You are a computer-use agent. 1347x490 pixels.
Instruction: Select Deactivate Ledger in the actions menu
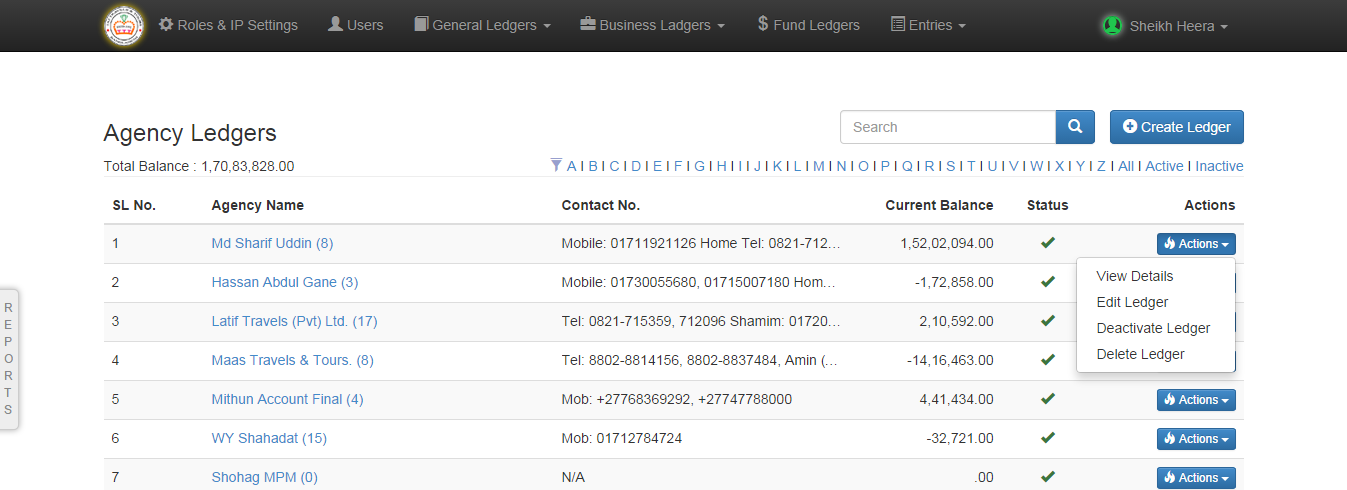(1155, 328)
